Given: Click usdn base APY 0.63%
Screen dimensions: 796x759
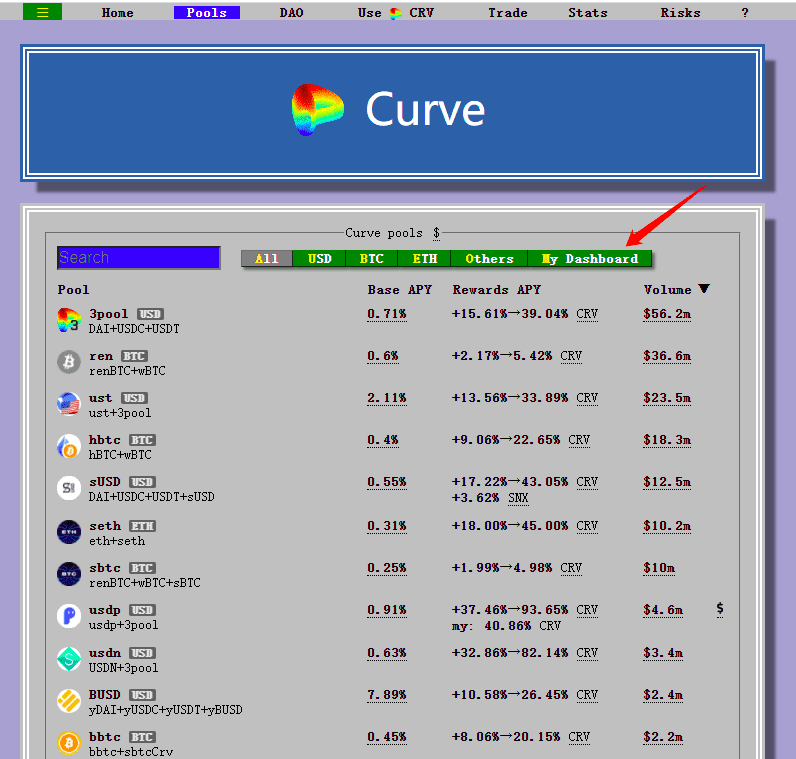Looking at the screenshot, I should (387, 653).
